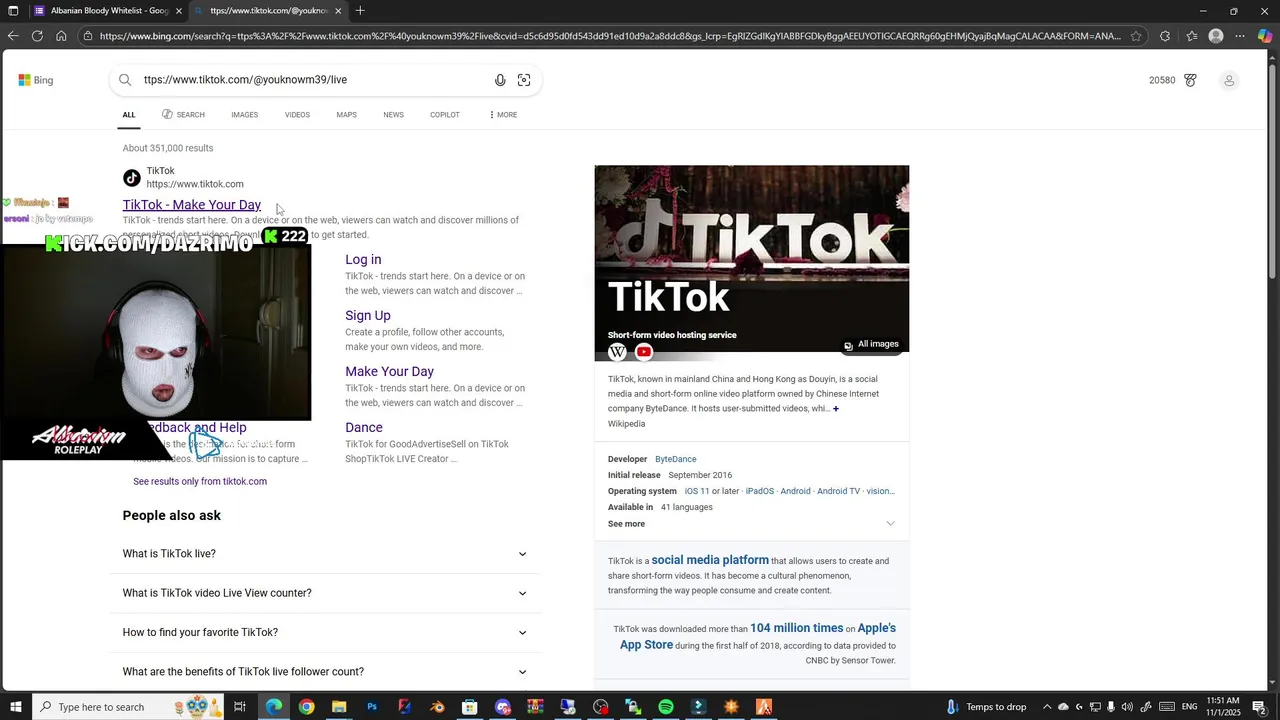The height and width of the screenshot is (720, 1280).
Task: Open the browser home page
Action: point(61,36)
